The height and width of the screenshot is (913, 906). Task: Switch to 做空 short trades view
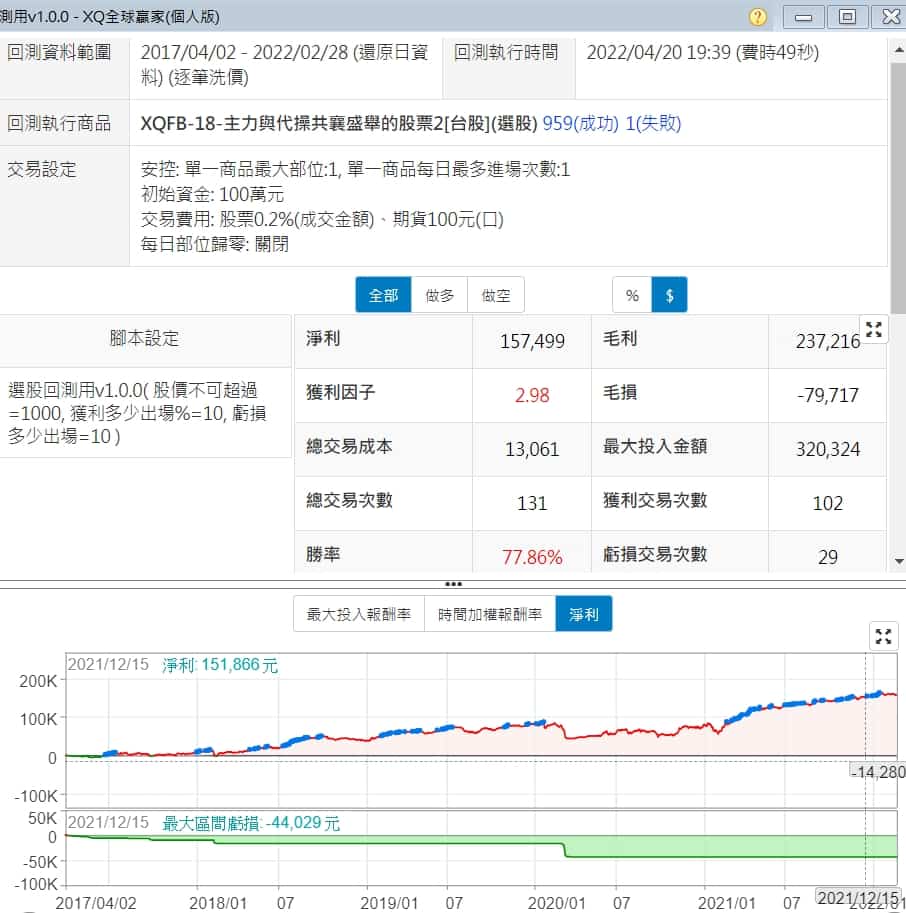click(496, 295)
